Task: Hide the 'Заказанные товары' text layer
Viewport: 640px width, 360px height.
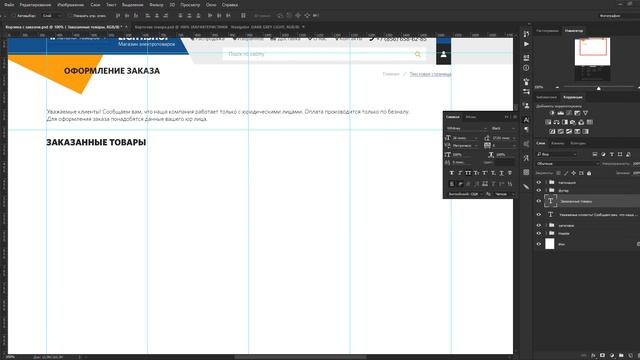Action: [539, 201]
